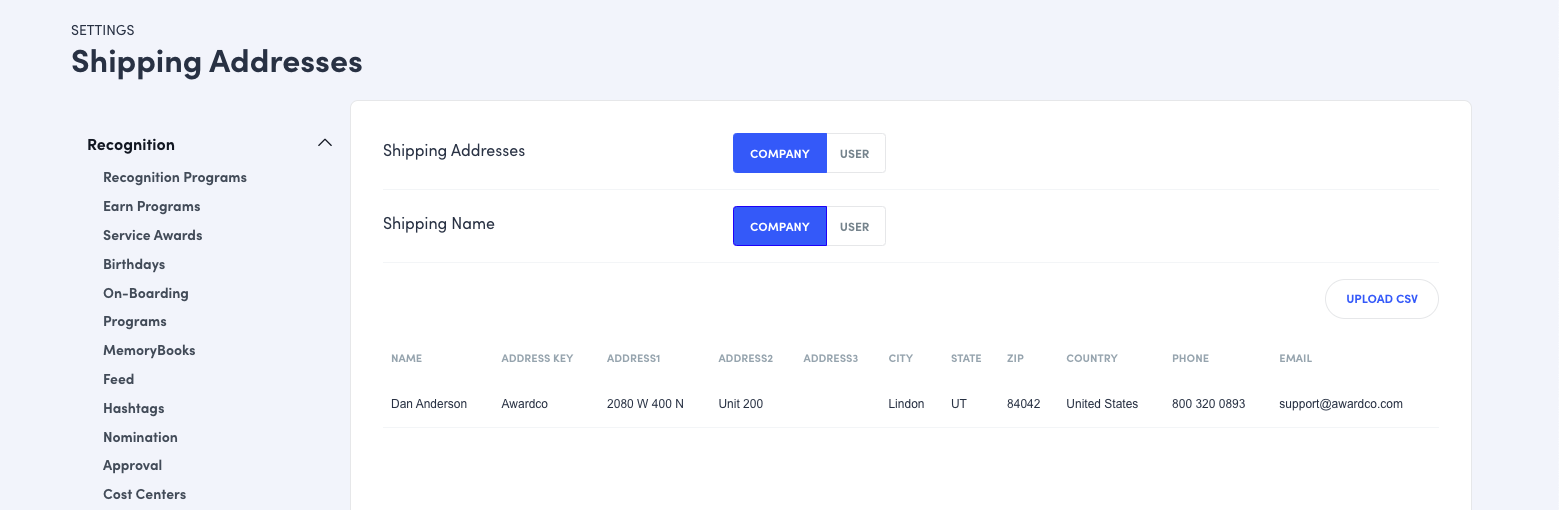This screenshot has height=510, width=1559.
Task: Set Shipping Name to User
Action: tap(855, 227)
